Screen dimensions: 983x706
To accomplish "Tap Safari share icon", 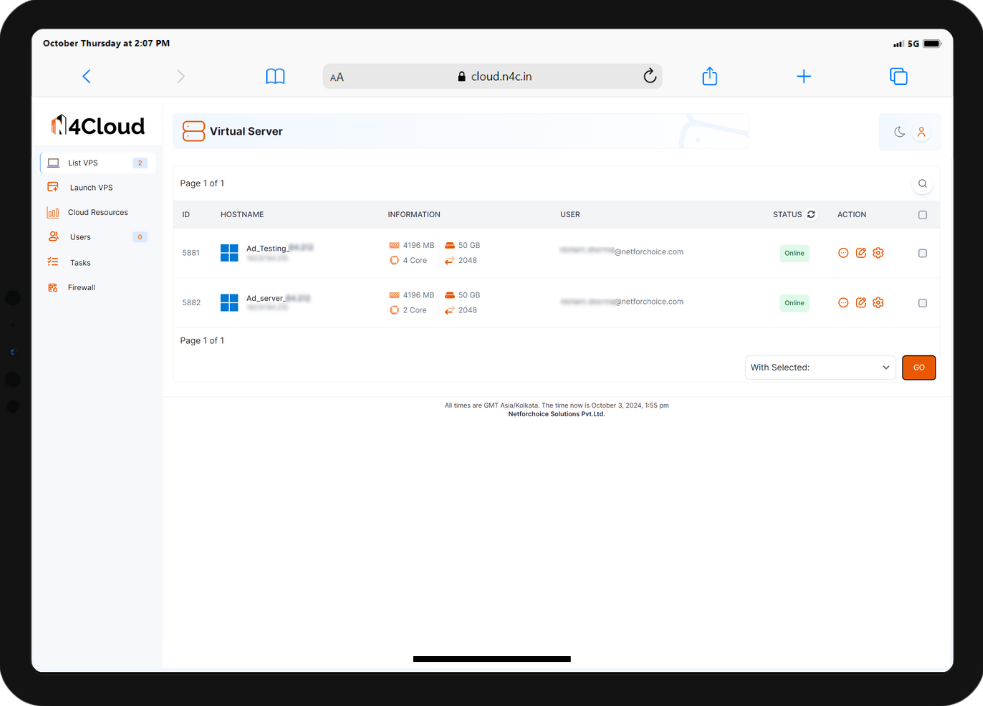I will (710, 77).
